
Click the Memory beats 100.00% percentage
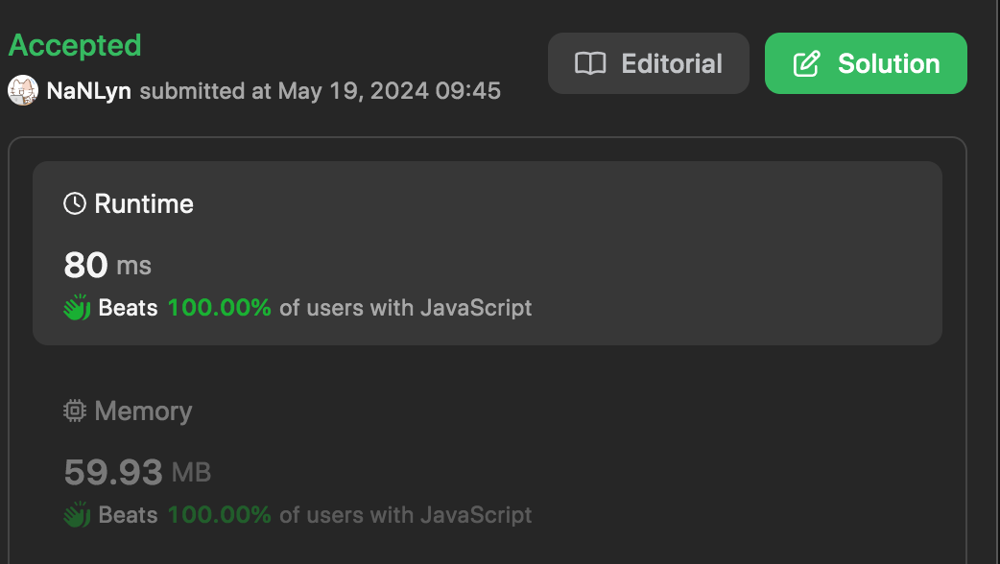(219, 515)
